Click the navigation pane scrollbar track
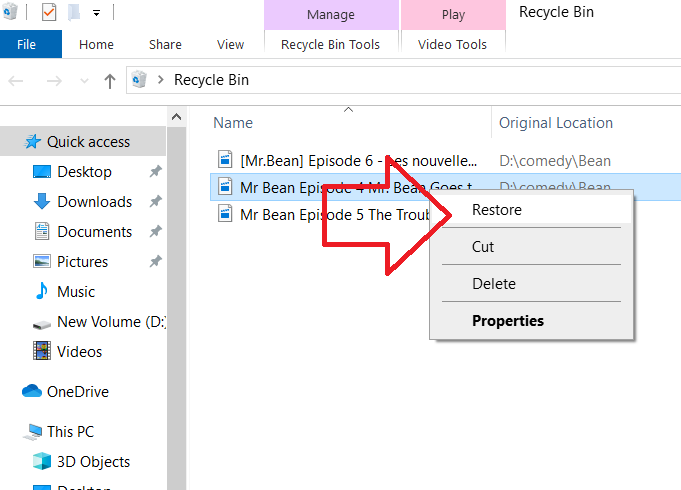The width and height of the screenshot is (681, 490). (x=176, y=309)
